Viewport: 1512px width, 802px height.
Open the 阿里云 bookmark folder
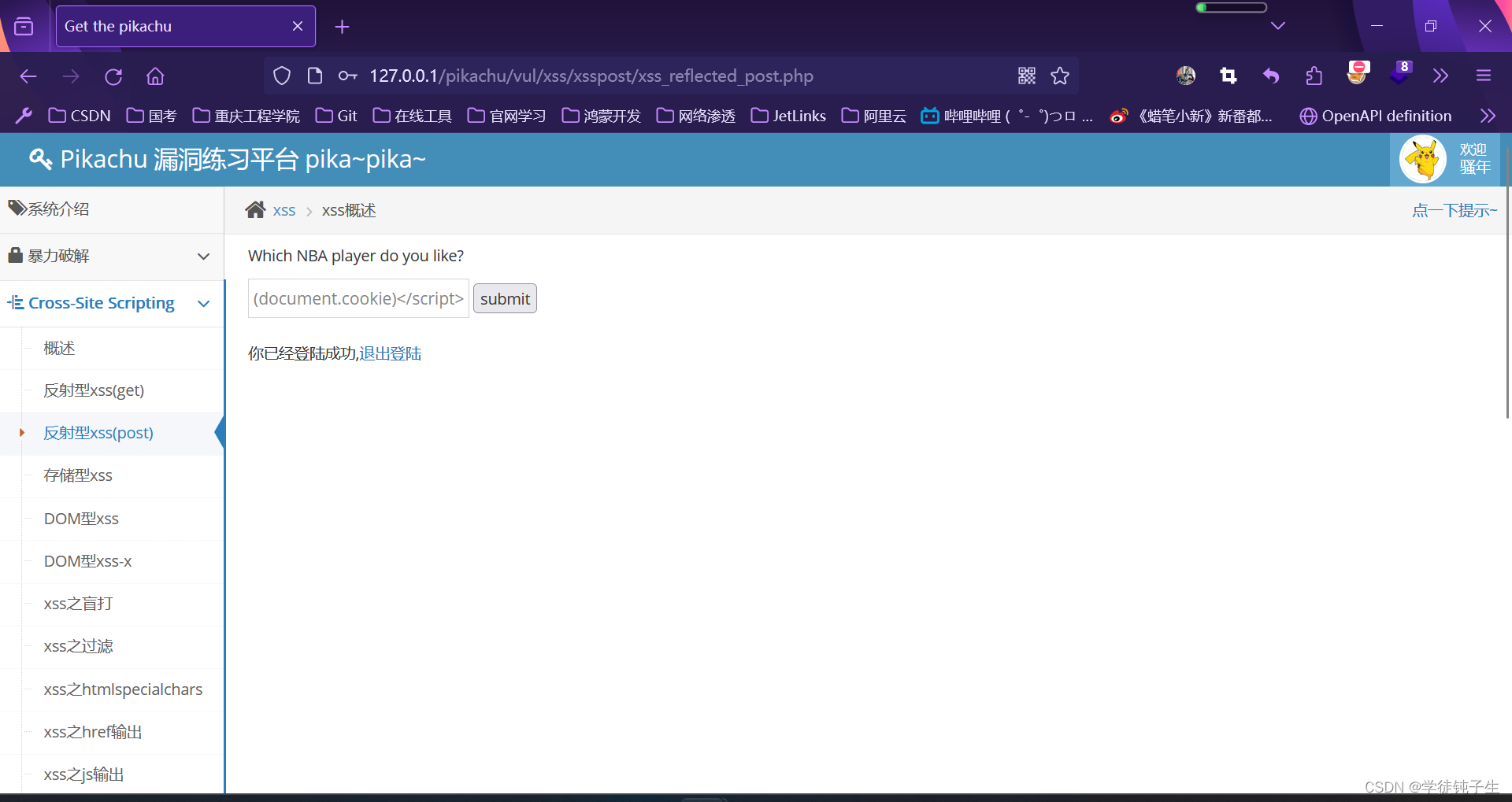tap(874, 116)
